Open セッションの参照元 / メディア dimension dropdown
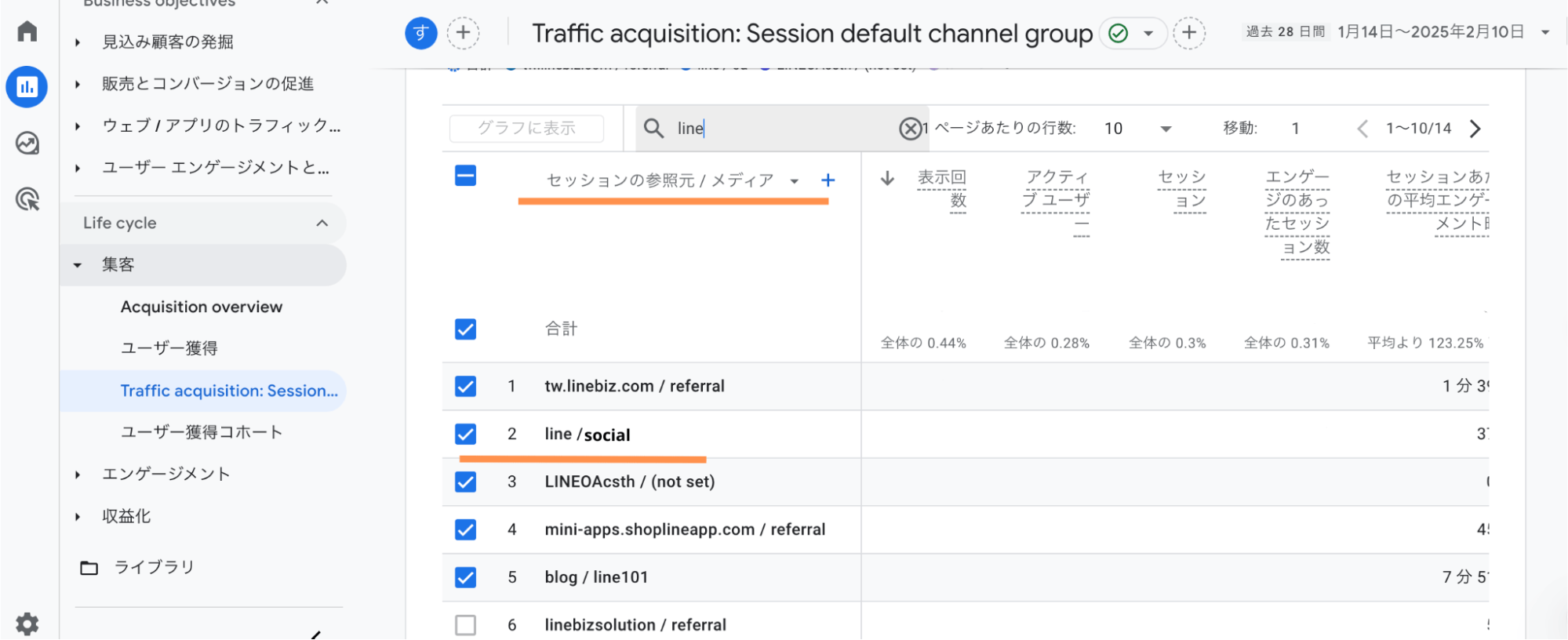 [795, 181]
